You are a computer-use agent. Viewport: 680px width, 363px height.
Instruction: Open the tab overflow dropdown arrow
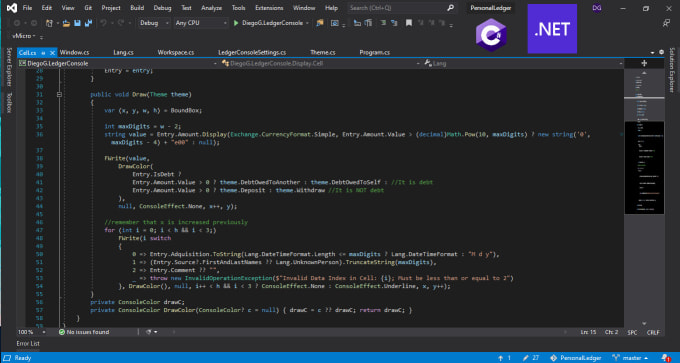tap(652, 52)
